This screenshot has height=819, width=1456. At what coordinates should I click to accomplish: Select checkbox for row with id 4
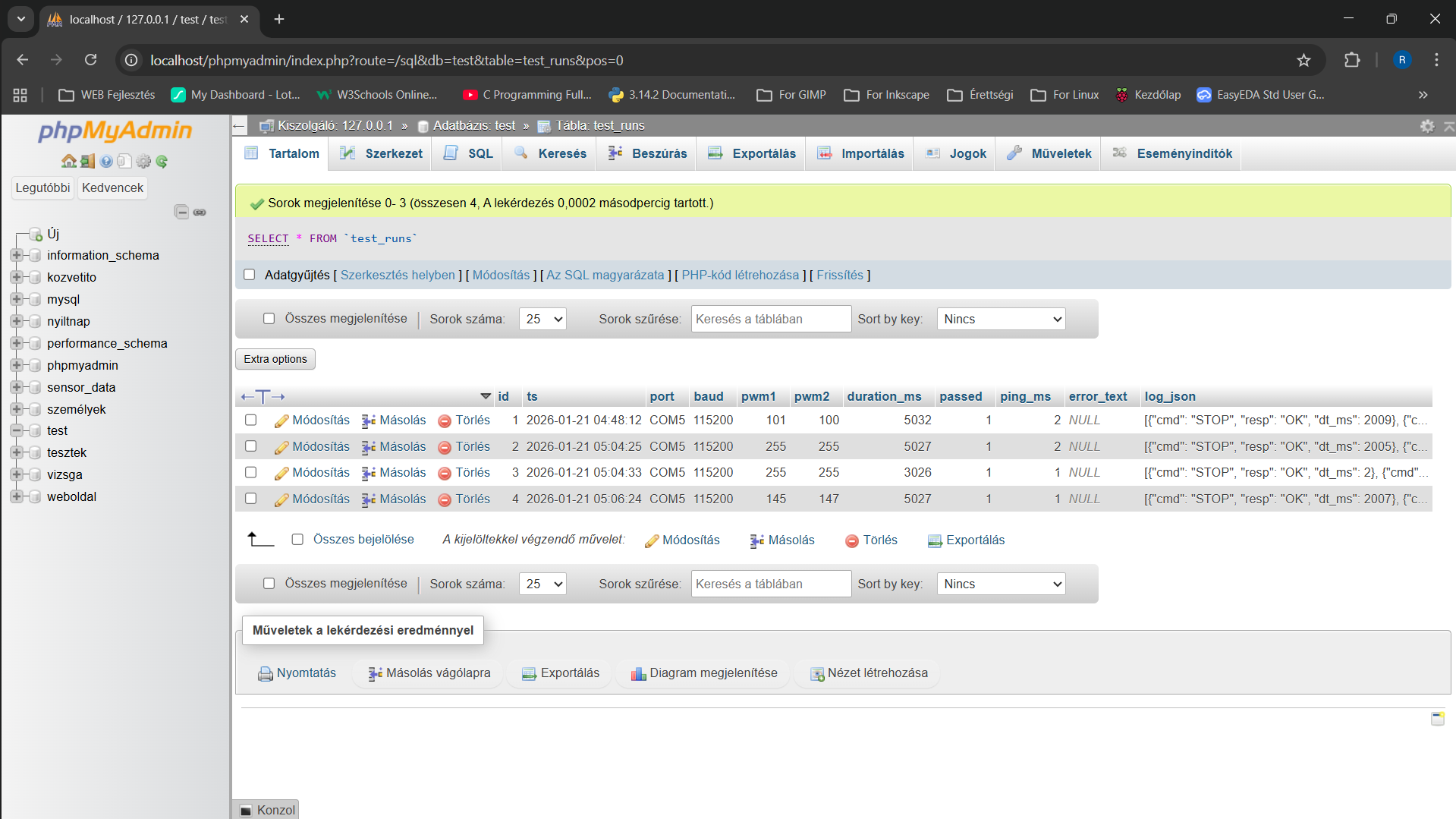point(251,499)
